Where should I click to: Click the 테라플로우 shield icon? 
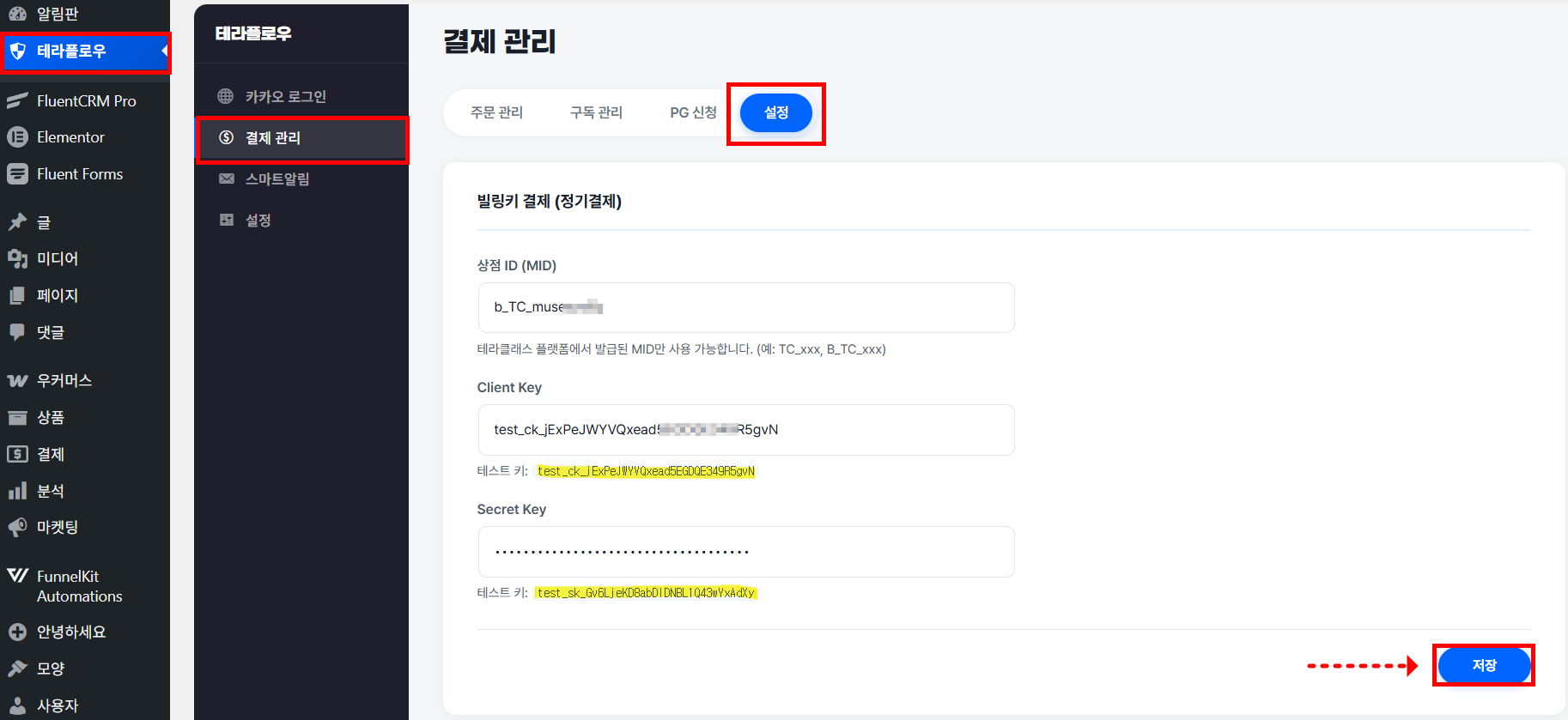(18, 51)
